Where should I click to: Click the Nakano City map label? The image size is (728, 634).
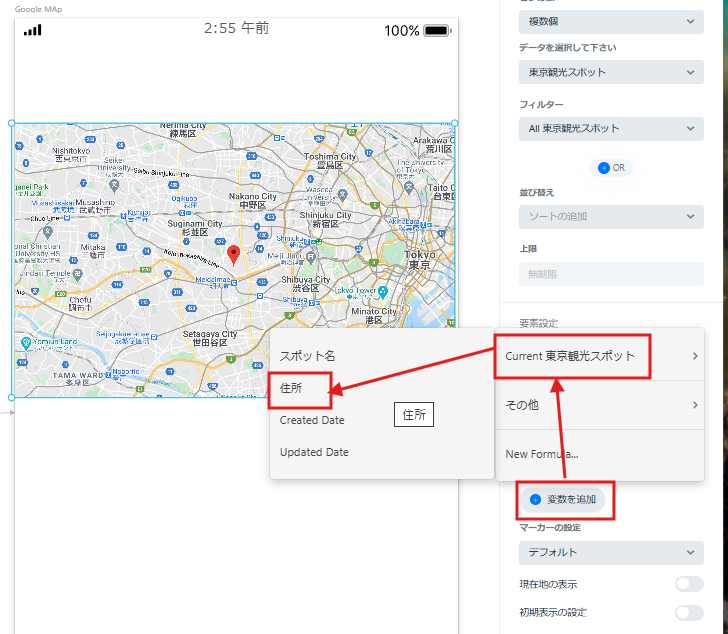coord(253,201)
